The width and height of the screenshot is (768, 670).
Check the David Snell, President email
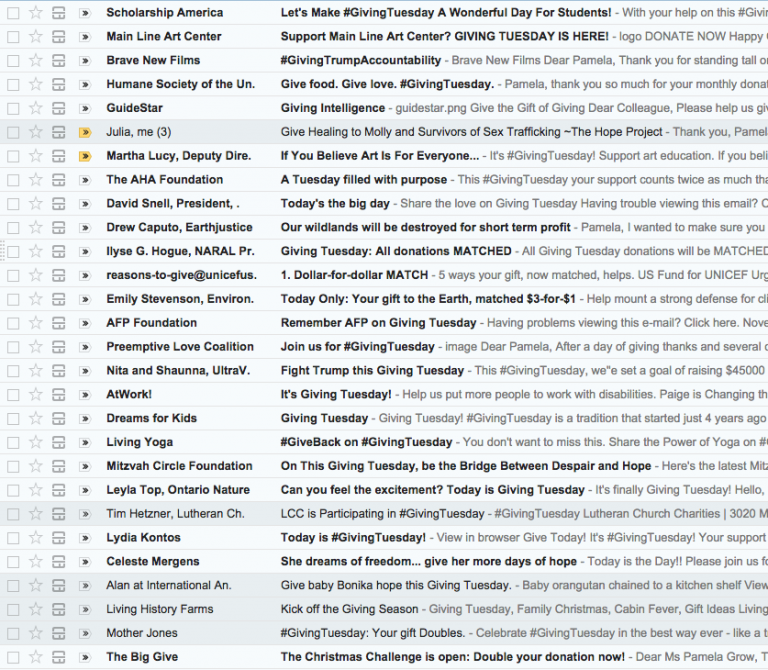tap(13, 204)
